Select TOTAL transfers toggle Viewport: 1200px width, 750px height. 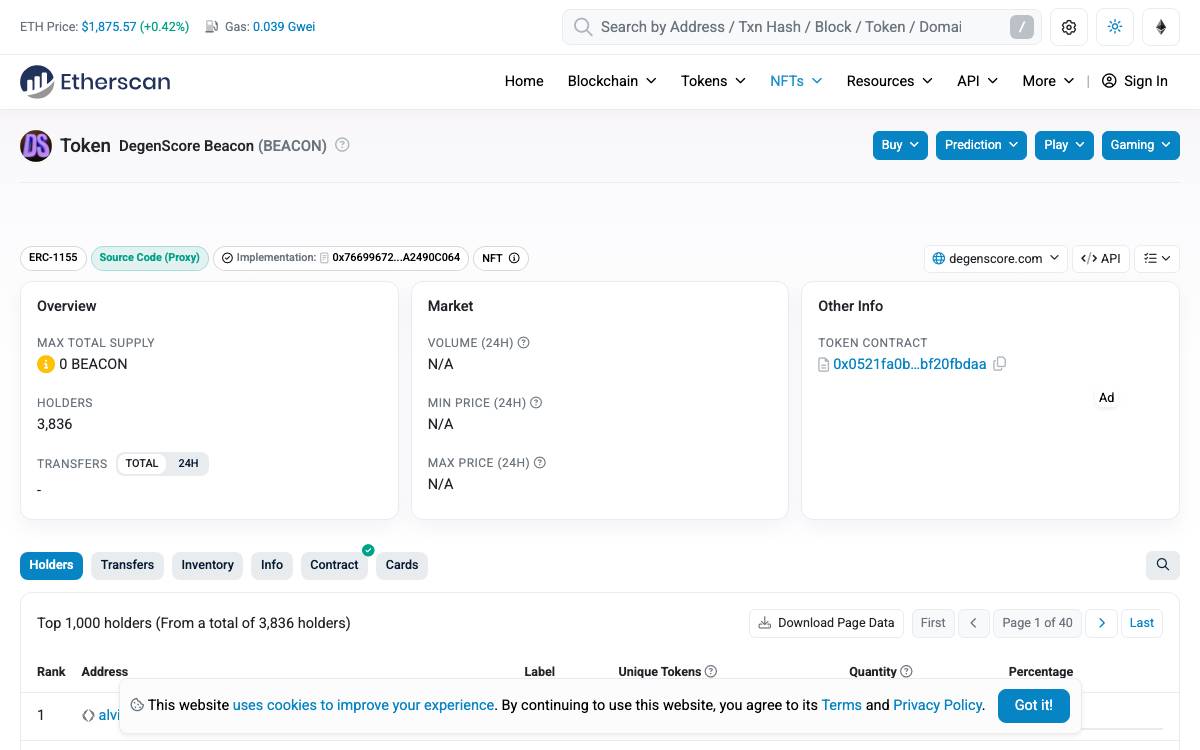(x=142, y=463)
